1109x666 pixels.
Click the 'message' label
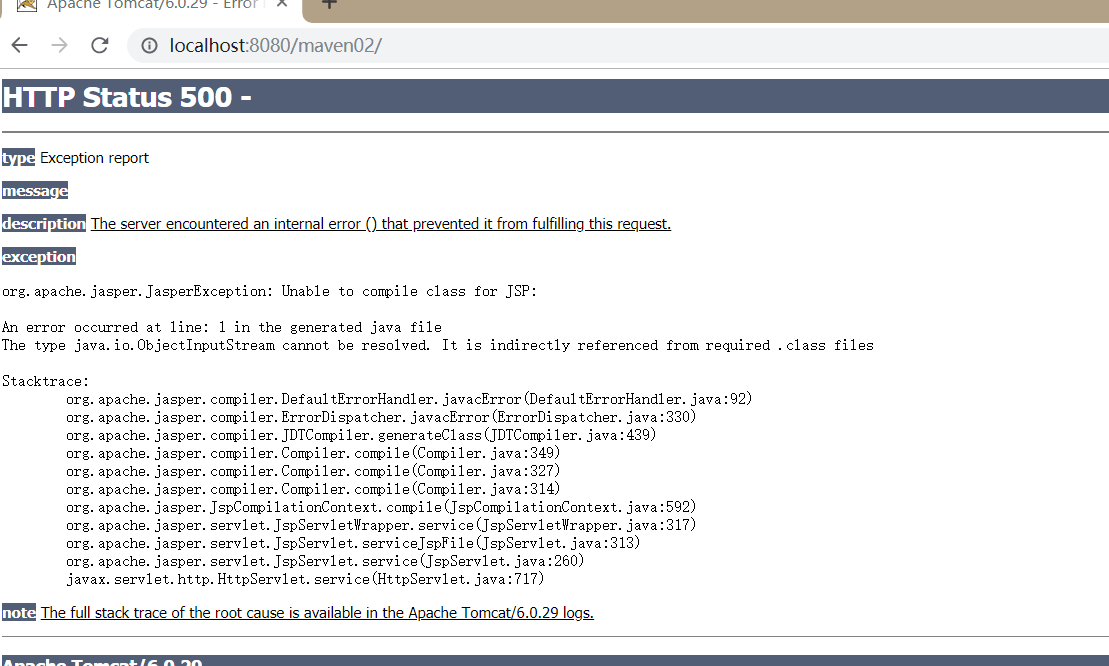point(35,191)
